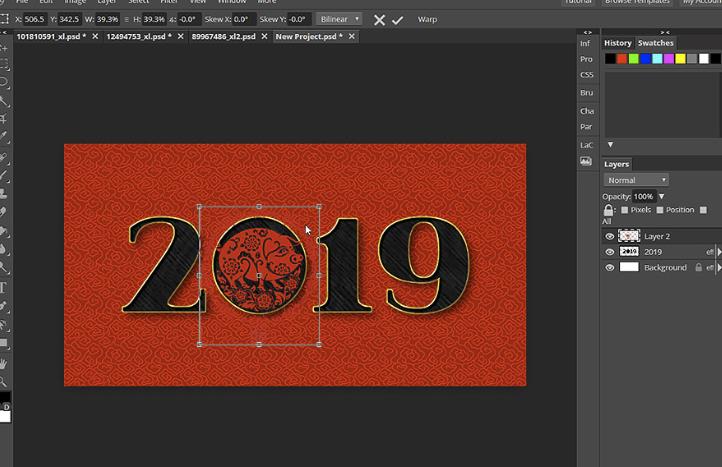The width and height of the screenshot is (722, 467).
Task: Click the Warp button
Action: [427, 19]
